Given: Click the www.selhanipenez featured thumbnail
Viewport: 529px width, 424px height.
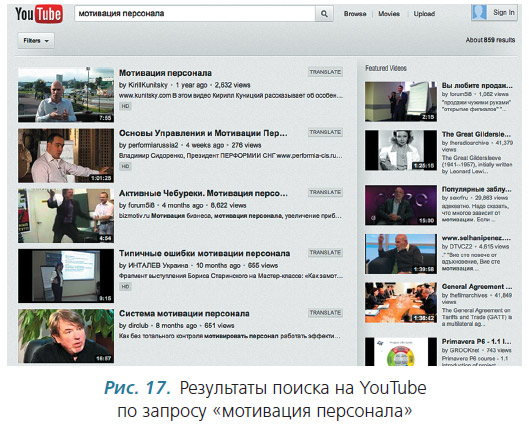Looking at the screenshot, I should 401,254.
